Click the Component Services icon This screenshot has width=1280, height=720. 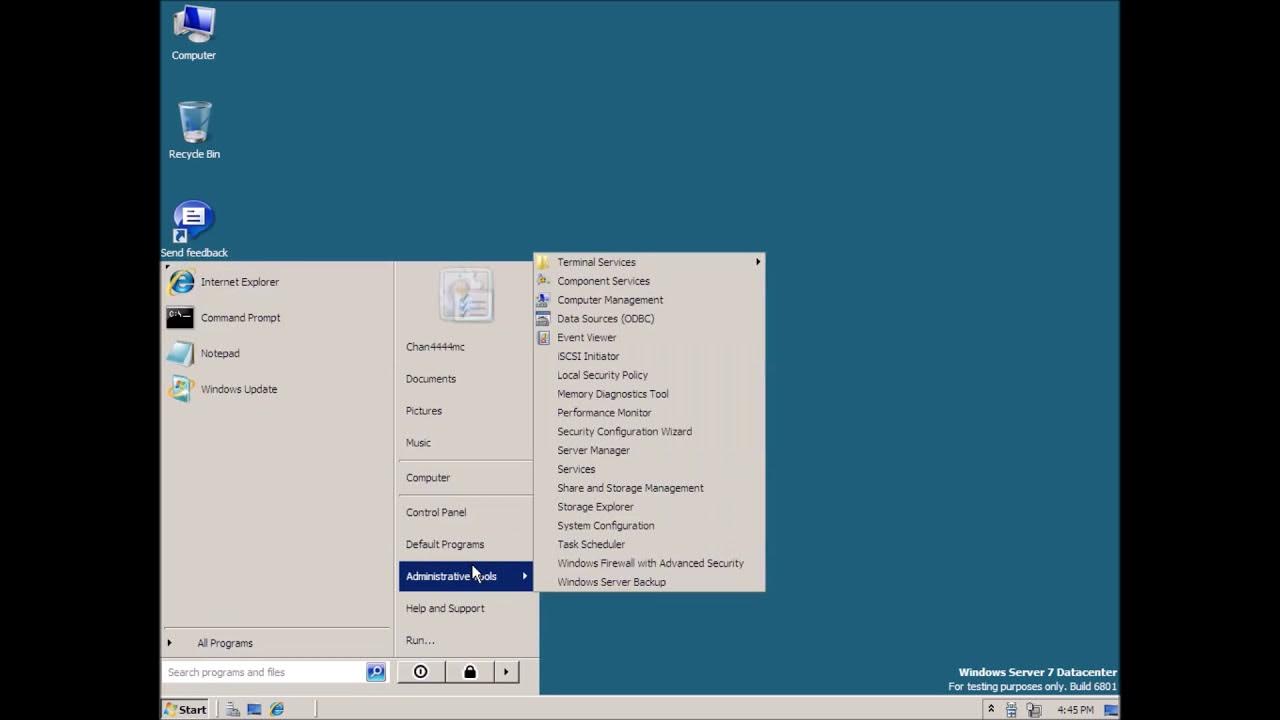click(x=543, y=281)
